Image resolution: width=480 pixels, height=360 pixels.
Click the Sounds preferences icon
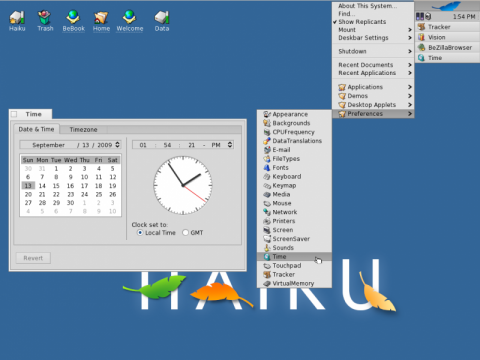[267, 248]
